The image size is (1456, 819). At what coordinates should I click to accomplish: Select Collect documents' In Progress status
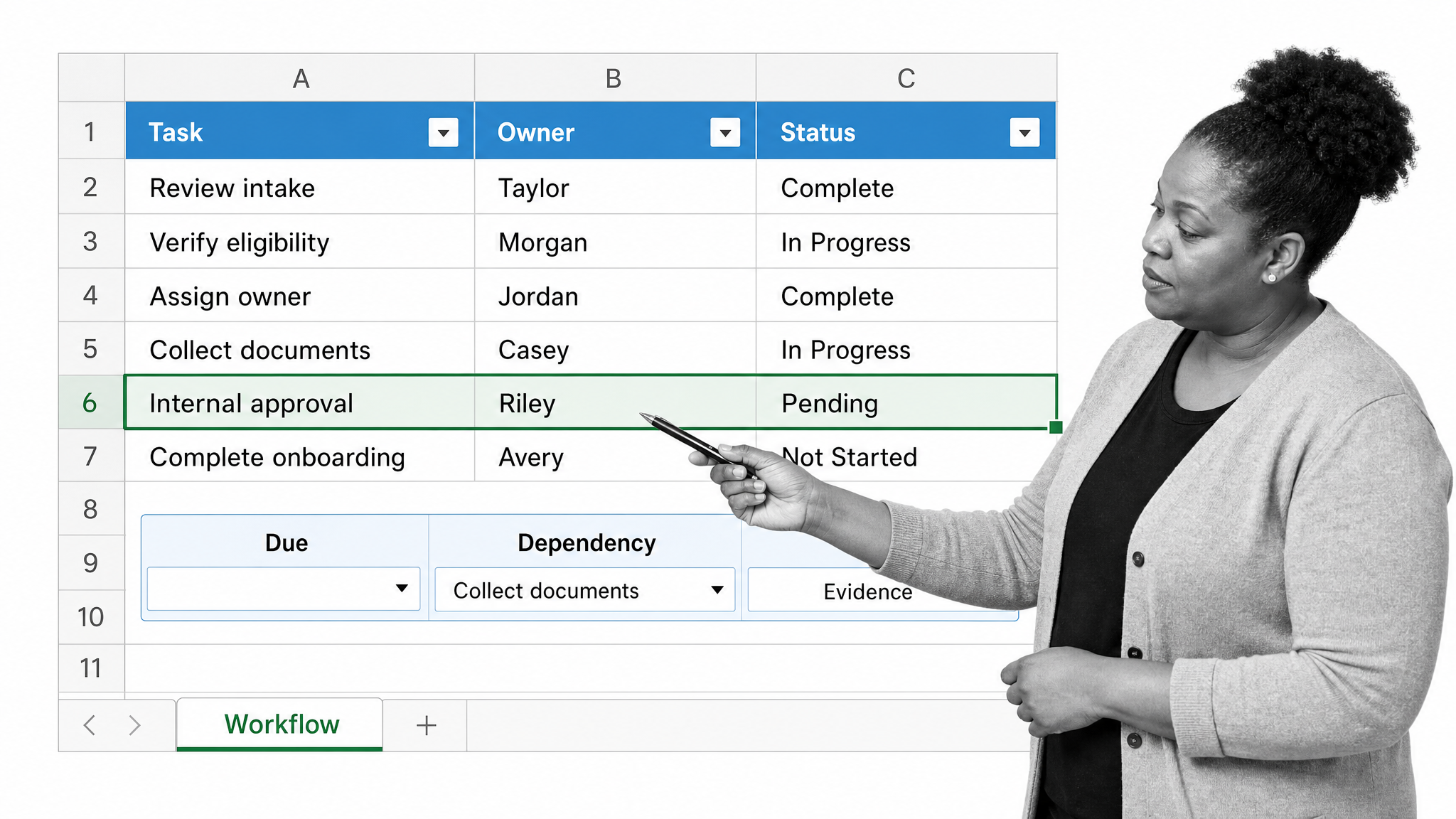point(906,349)
